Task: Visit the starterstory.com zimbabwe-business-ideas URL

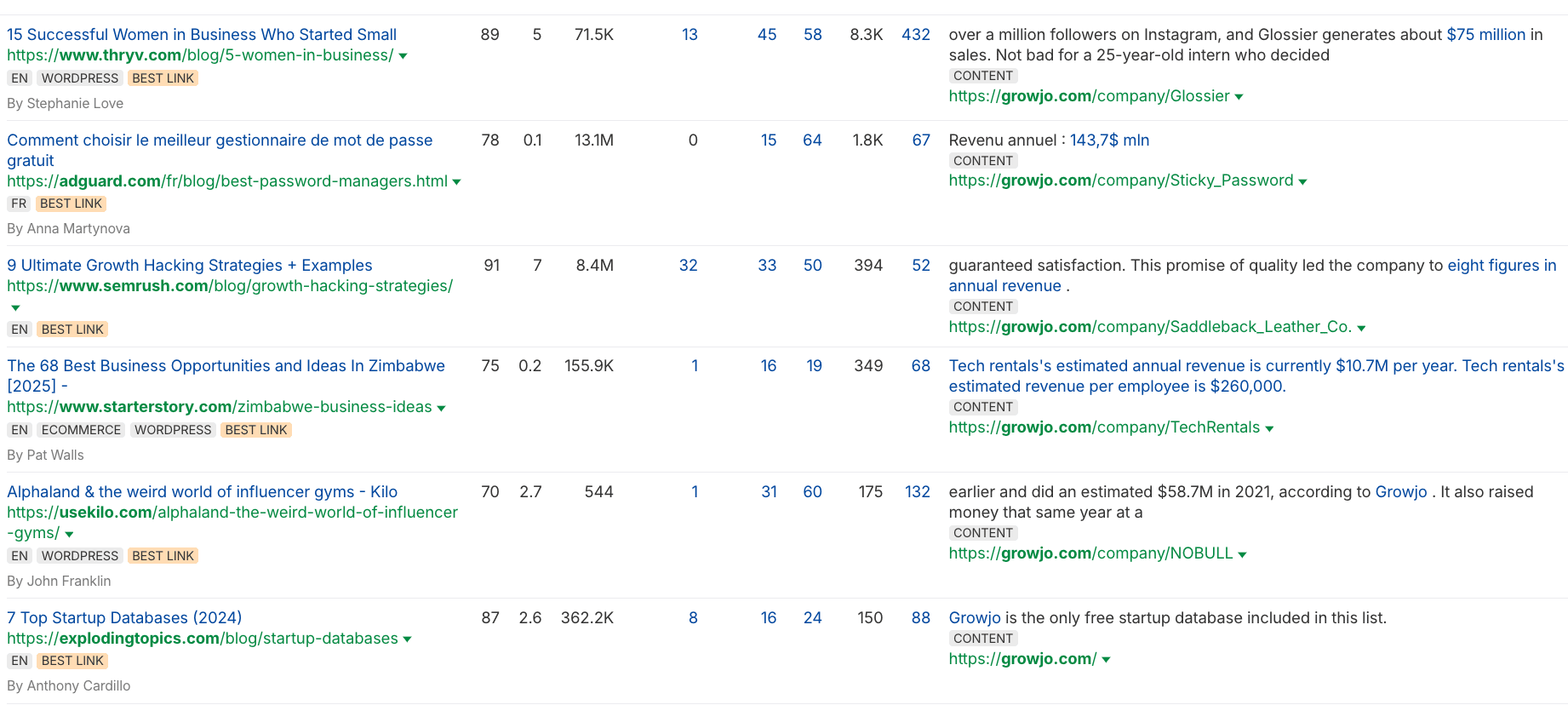Action: (220, 407)
